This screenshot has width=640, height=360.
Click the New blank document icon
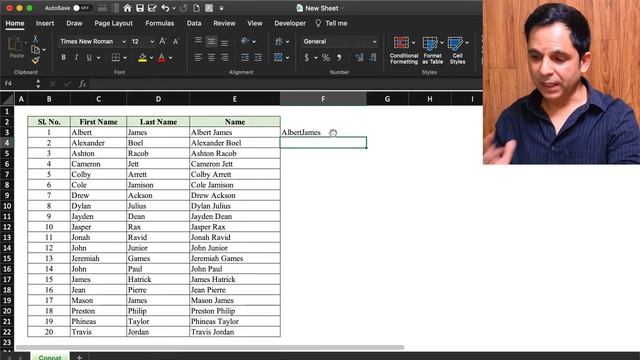click(196, 8)
